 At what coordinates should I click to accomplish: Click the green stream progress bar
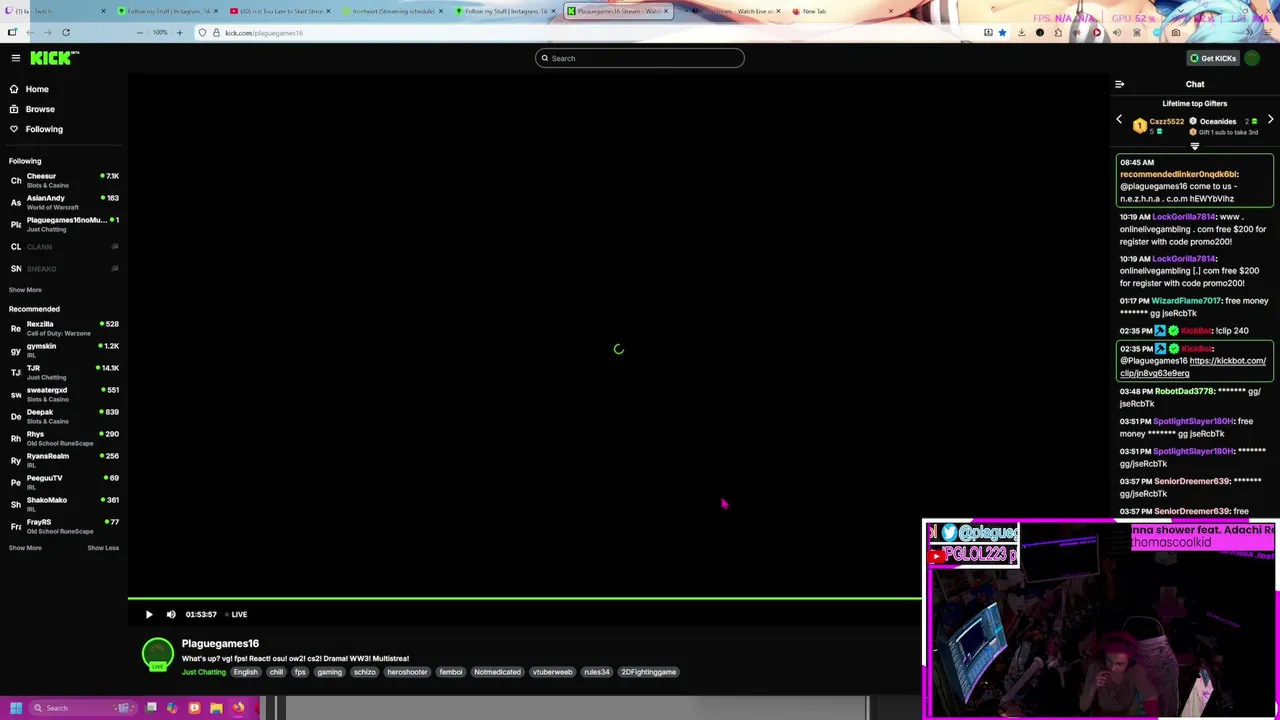[525, 599]
